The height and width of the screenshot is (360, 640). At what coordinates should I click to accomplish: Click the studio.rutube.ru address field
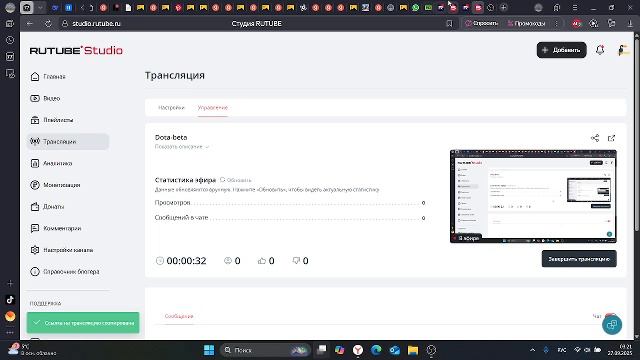(96, 24)
